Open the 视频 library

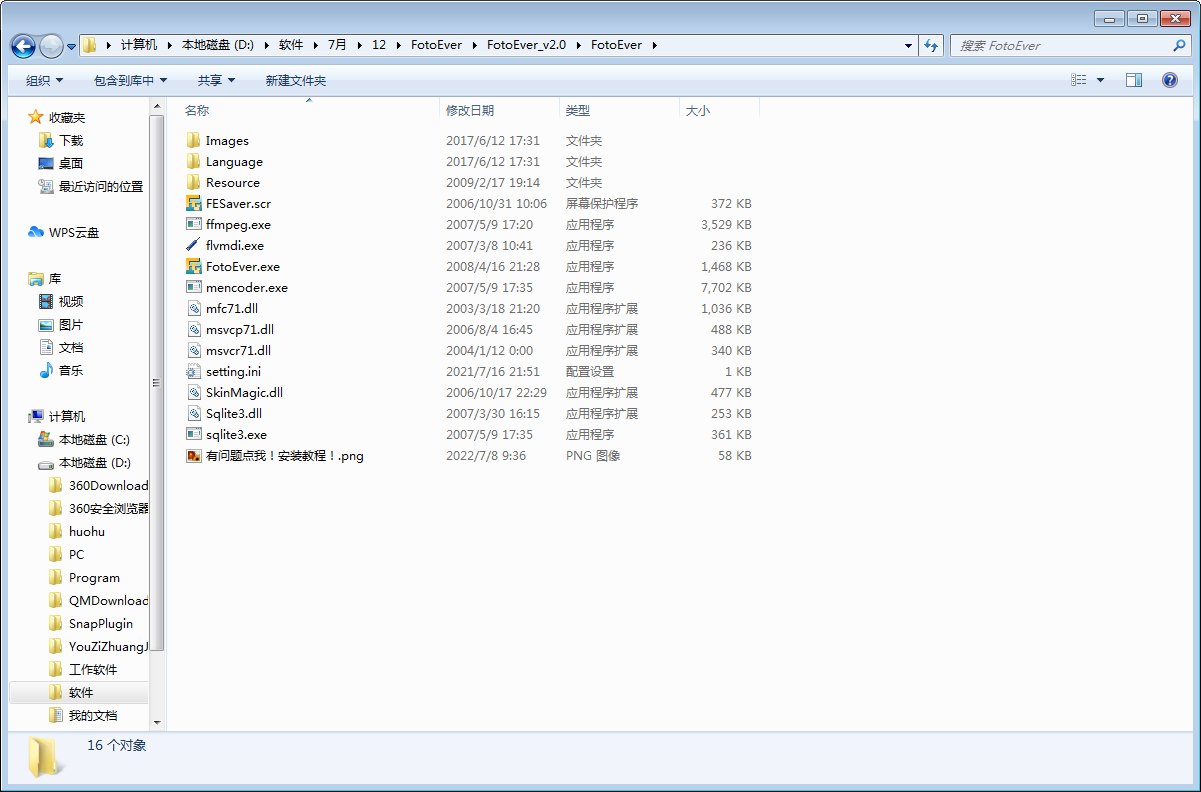[x=71, y=301]
